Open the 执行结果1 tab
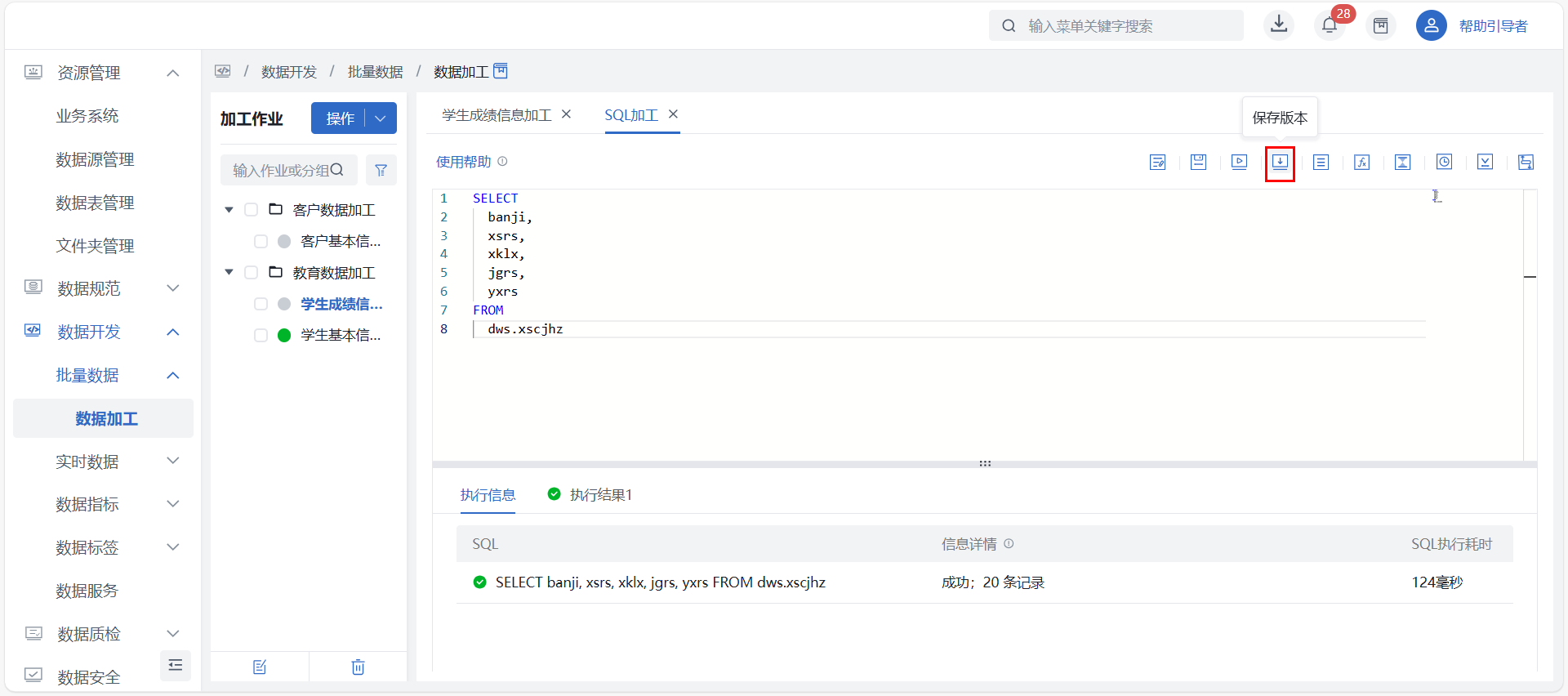The image size is (1568, 696). tap(600, 495)
